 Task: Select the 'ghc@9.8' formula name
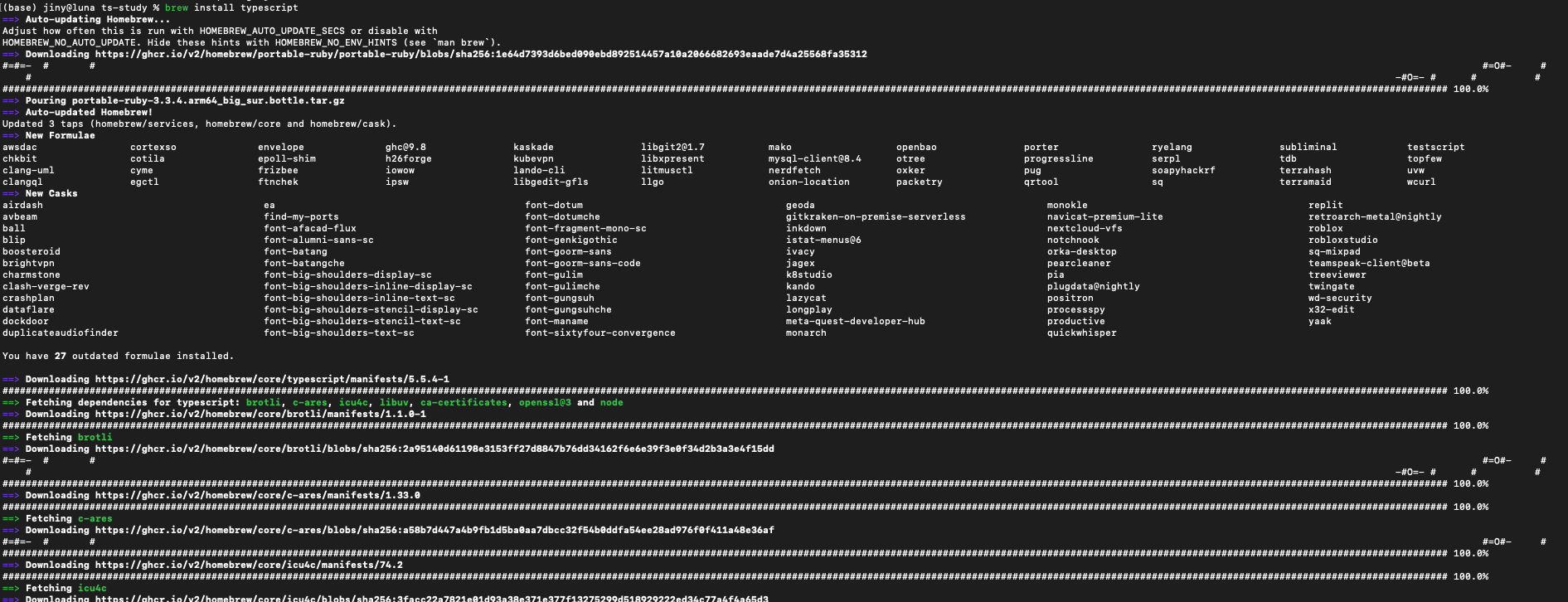[x=405, y=147]
